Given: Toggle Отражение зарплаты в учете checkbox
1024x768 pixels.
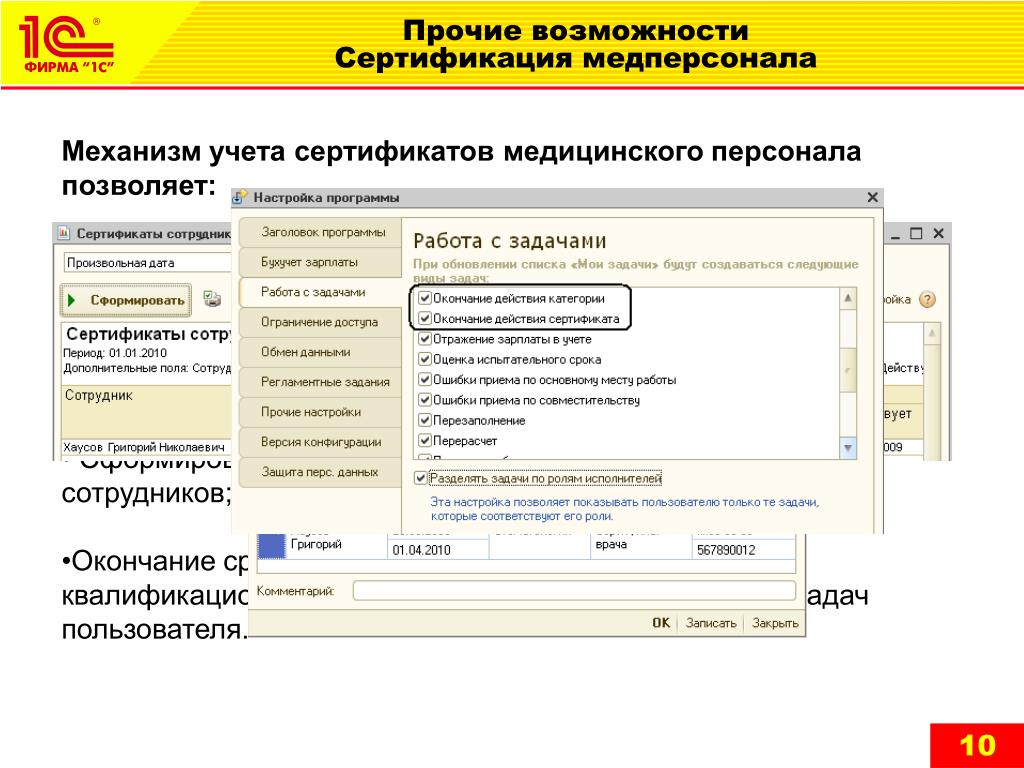Looking at the screenshot, I should coord(425,339).
